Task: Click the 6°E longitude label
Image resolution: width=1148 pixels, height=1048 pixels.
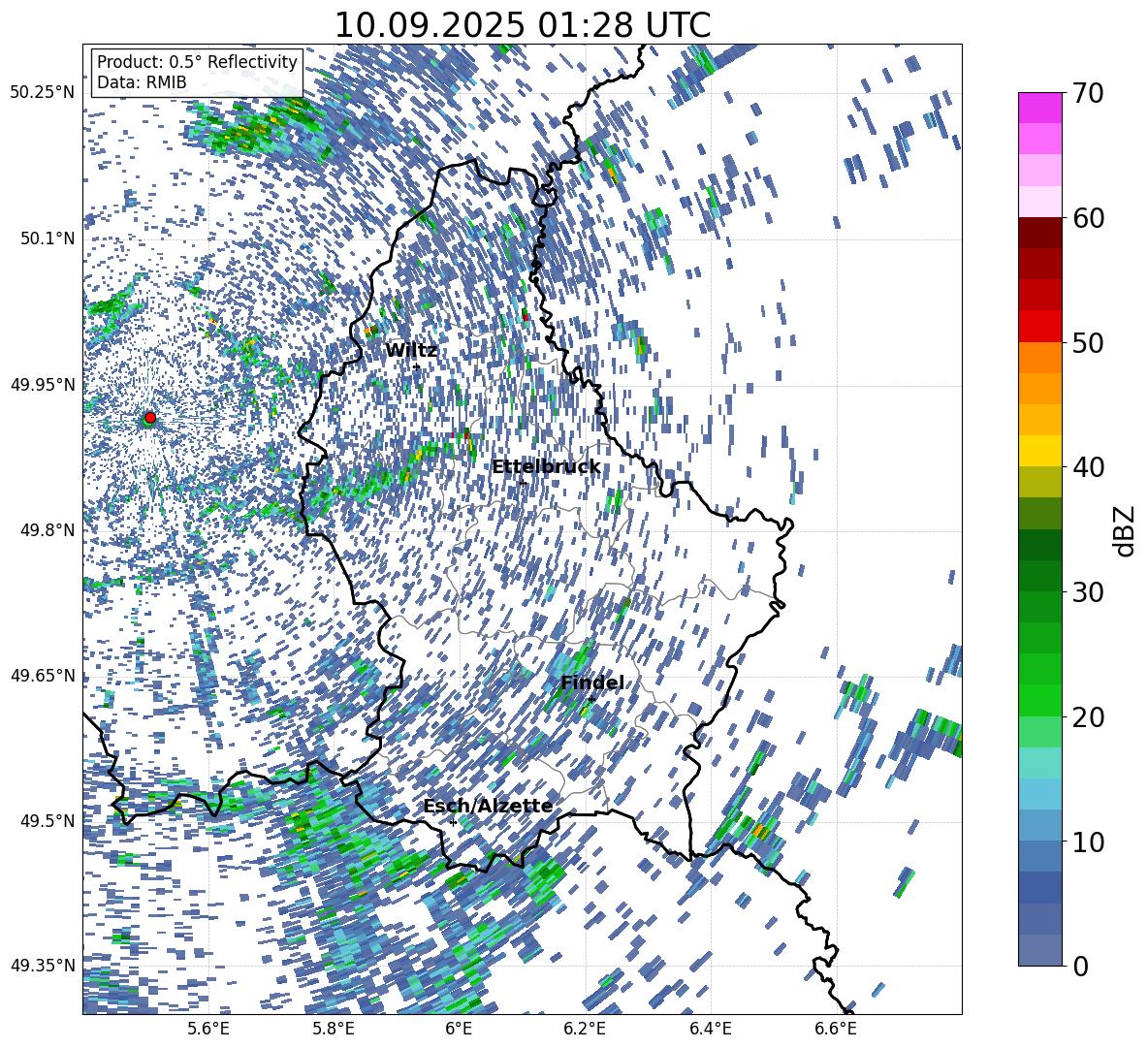Action: [x=459, y=1029]
